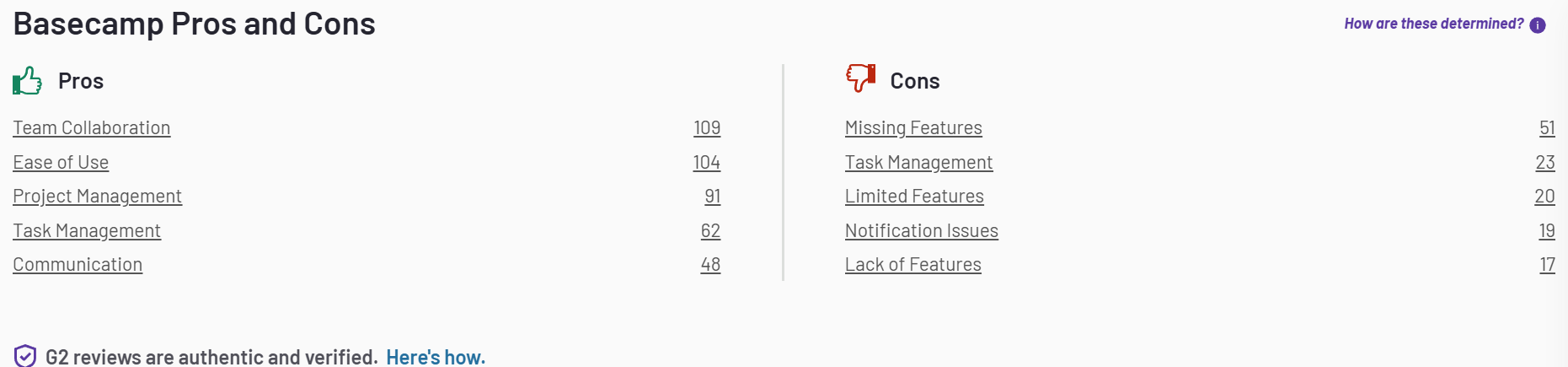
Task: Open the Notification Issues cons link
Action: coord(922,231)
